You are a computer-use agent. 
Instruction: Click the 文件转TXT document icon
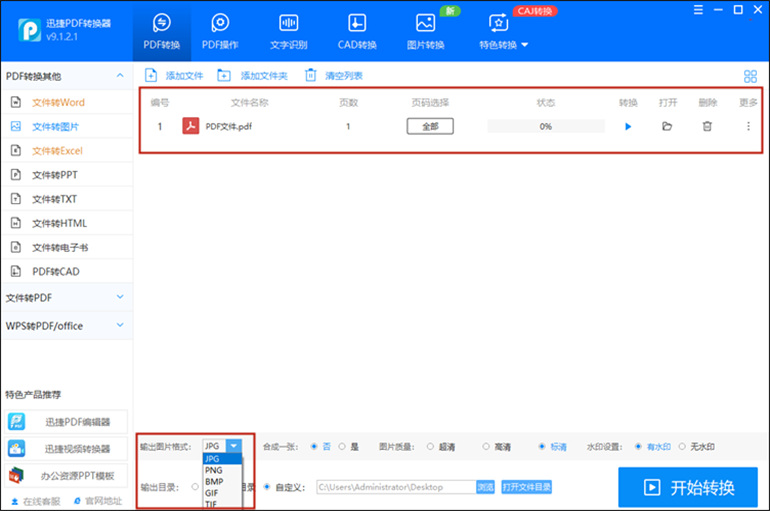tap(16, 199)
